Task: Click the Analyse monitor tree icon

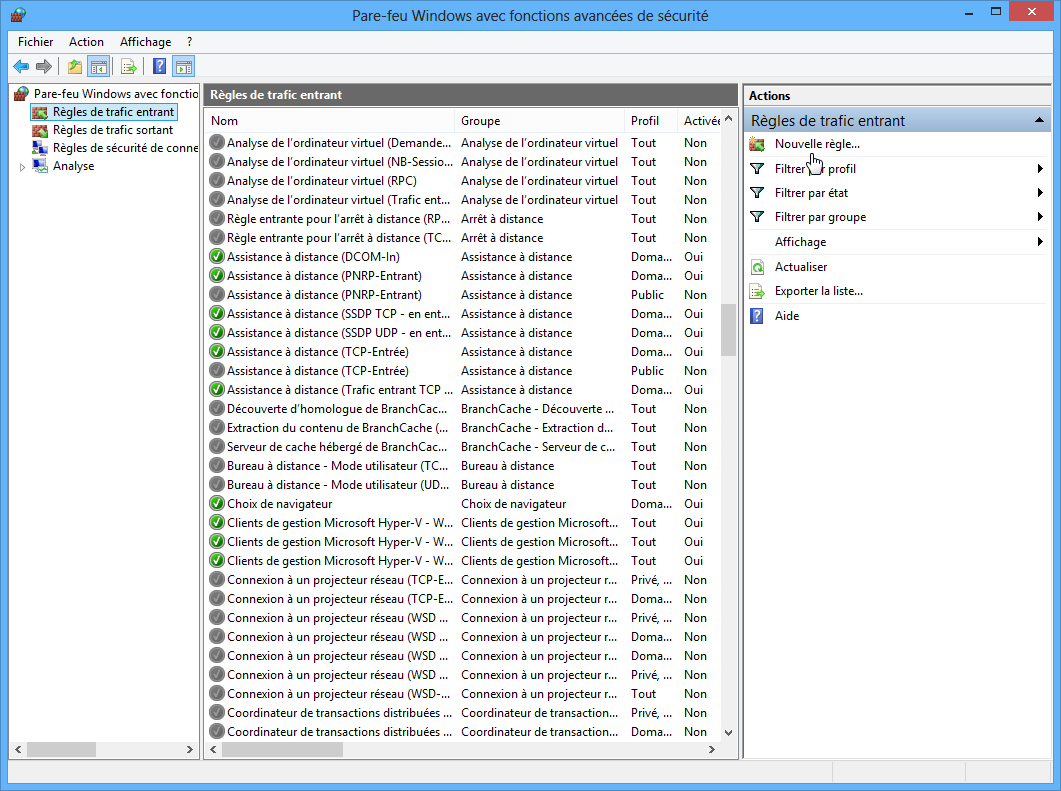Action: 40,166
